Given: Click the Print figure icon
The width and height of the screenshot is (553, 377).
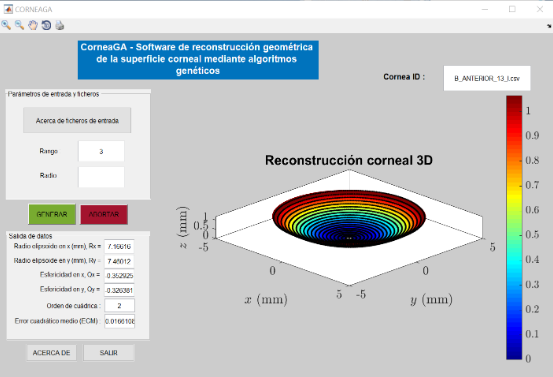Looking at the screenshot, I should click(60, 25).
